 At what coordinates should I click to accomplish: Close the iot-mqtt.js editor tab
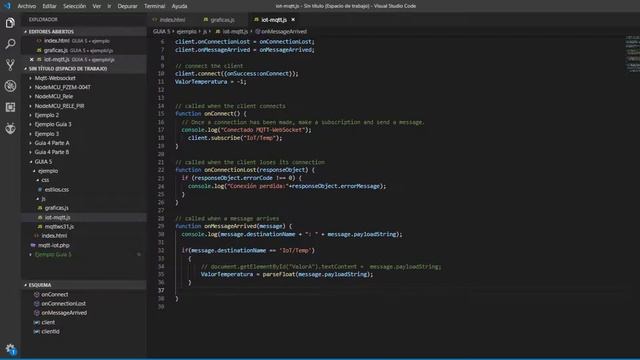(x=293, y=20)
